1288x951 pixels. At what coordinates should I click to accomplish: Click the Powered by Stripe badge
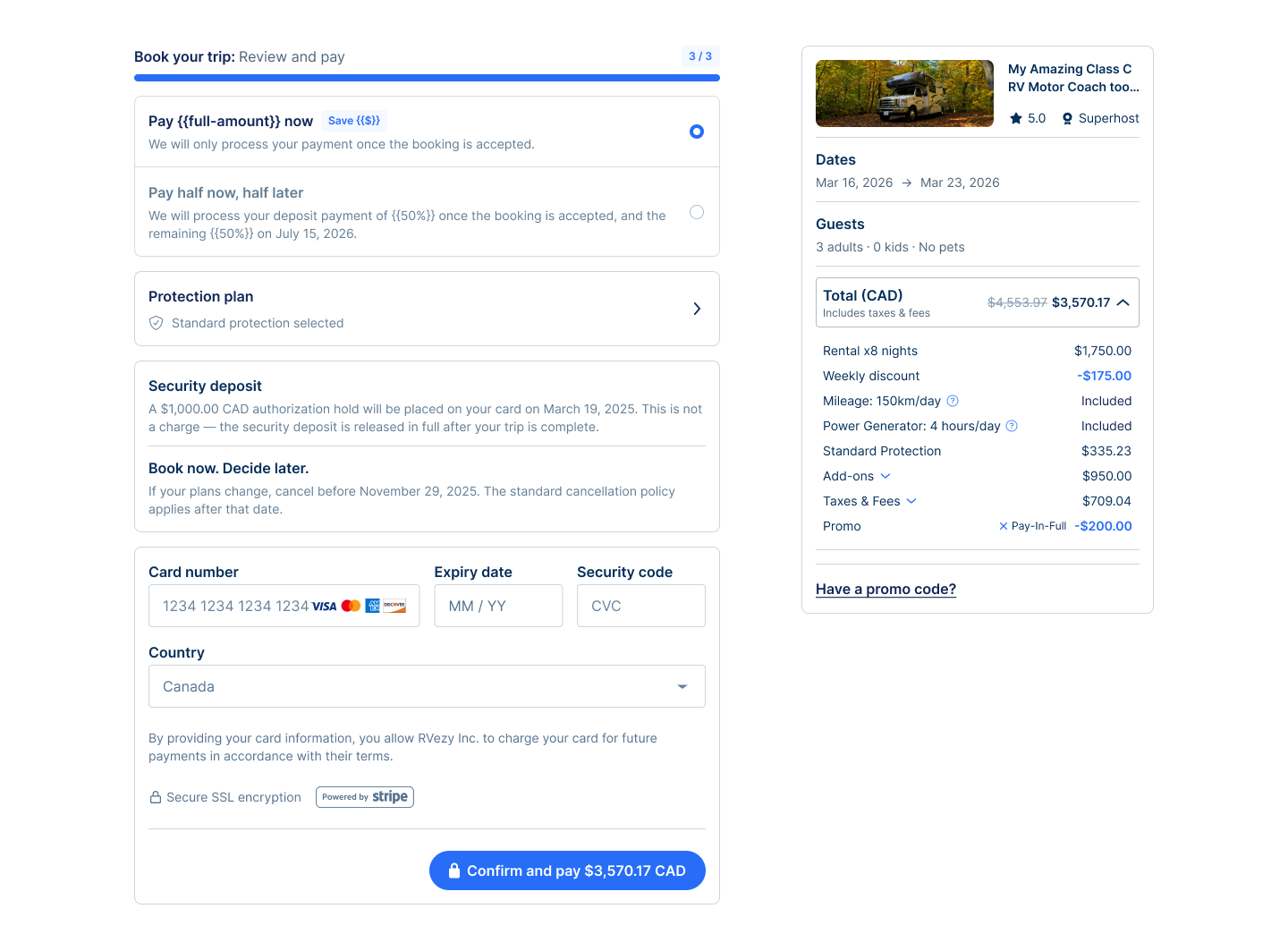364,796
